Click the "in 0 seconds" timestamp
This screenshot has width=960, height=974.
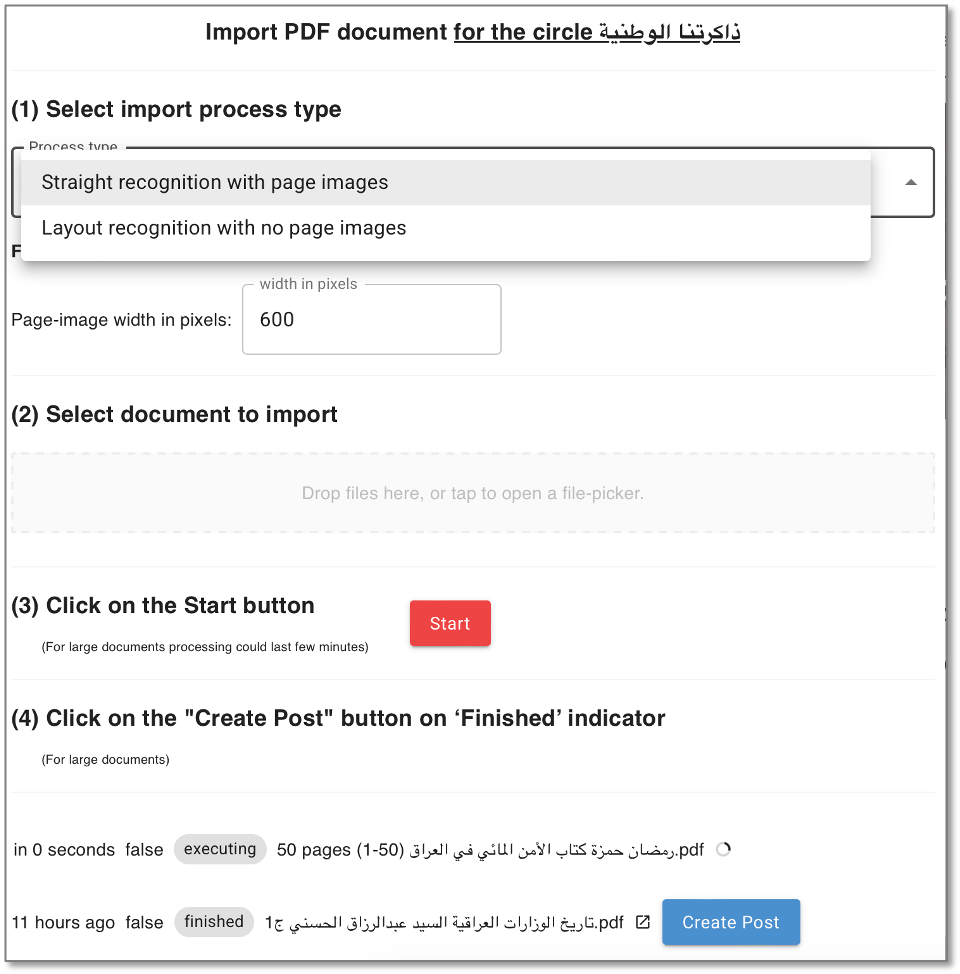pos(64,850)
